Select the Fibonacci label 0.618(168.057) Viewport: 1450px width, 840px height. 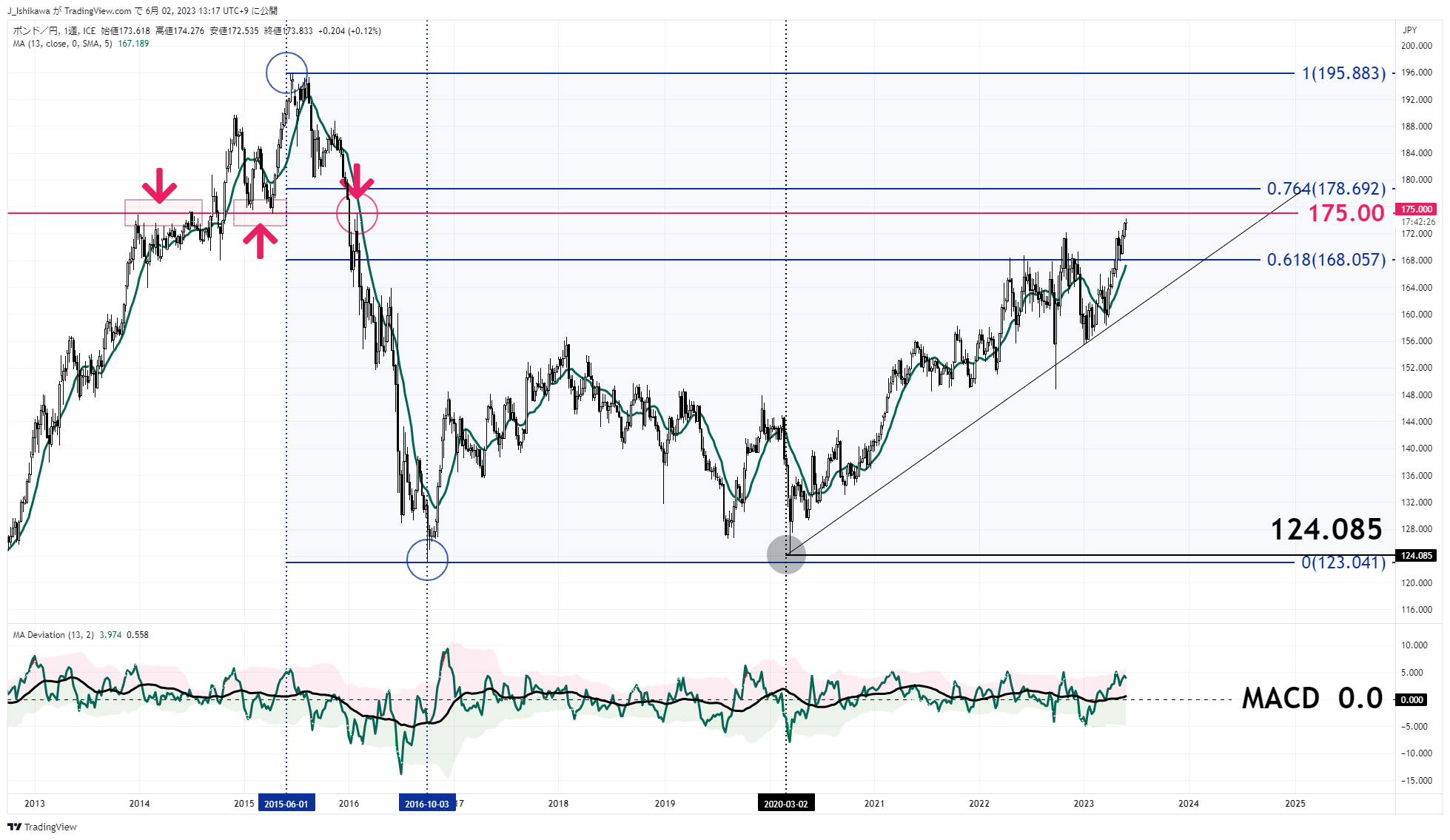(x=1326, y=260)
